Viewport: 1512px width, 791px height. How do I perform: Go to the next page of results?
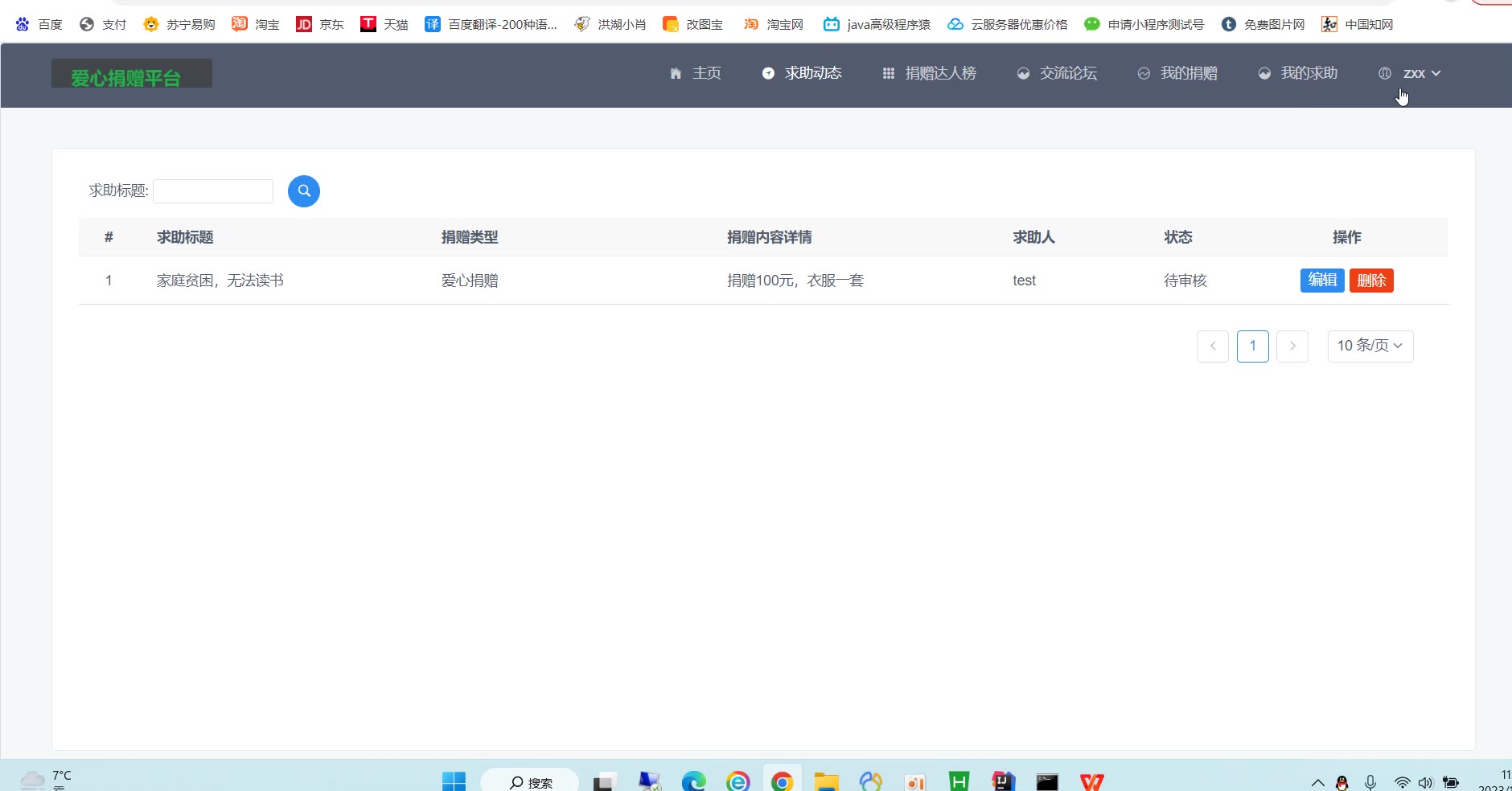1292,346
